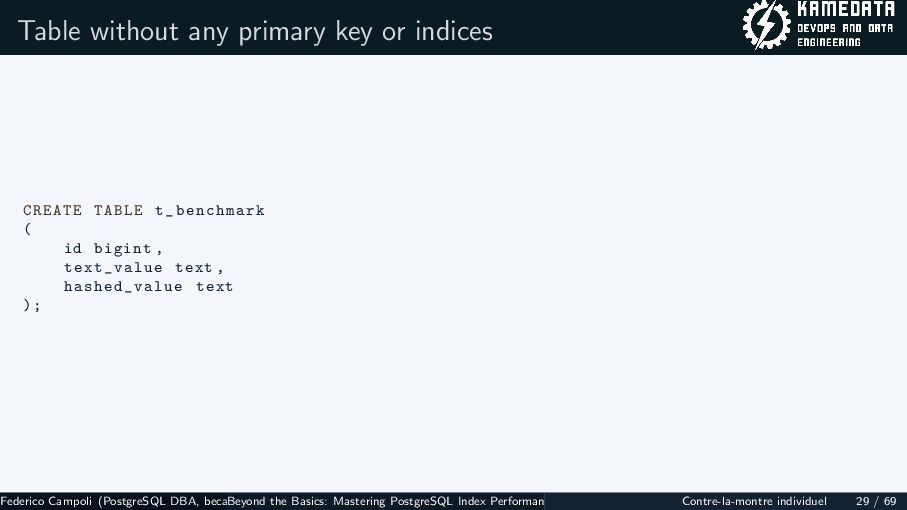Click the TABLE keyword in the code
Viewport: 907px width, 510px height.
click(x=118, y=210)
